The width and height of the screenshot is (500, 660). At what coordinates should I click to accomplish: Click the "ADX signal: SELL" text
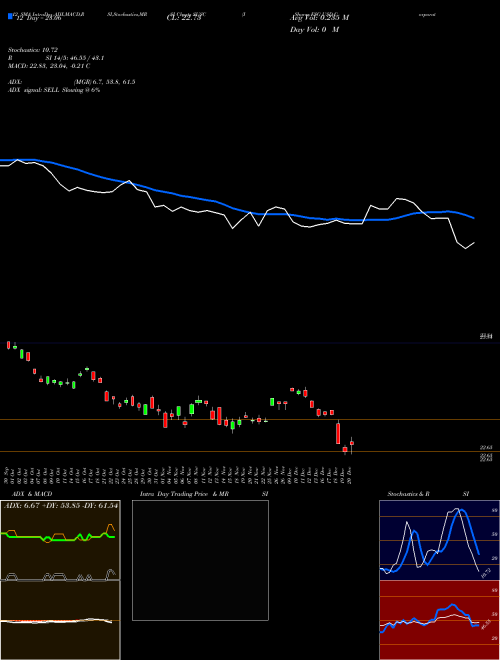(34, 90)
